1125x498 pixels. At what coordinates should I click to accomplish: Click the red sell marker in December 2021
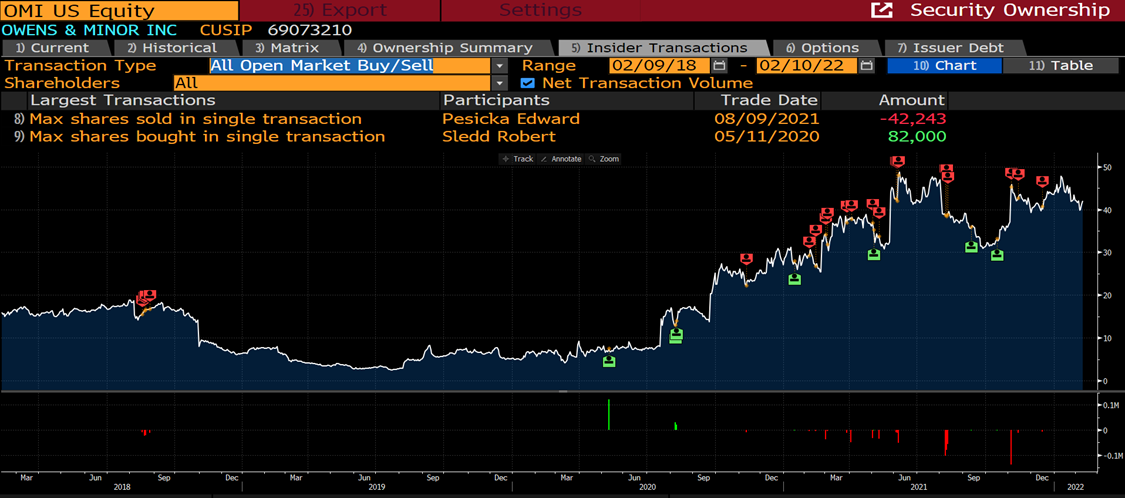pos(1042,182)
